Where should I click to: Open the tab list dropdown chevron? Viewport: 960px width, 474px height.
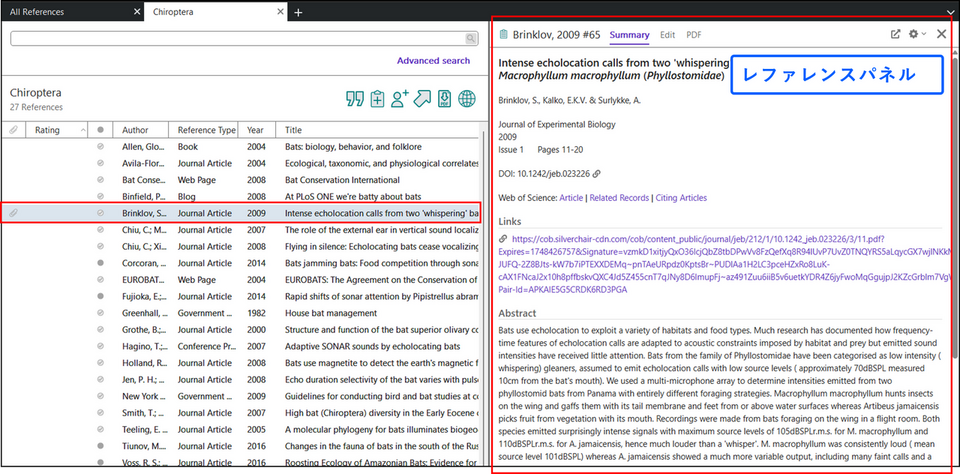pyautogui.click(x=950, y=12)
